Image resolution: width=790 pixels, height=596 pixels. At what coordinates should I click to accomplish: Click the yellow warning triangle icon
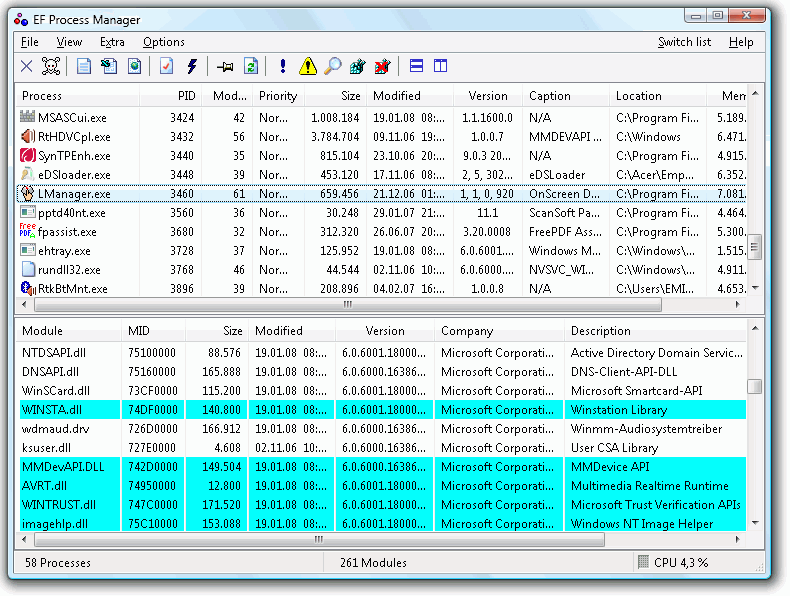[x=308, y=67]
